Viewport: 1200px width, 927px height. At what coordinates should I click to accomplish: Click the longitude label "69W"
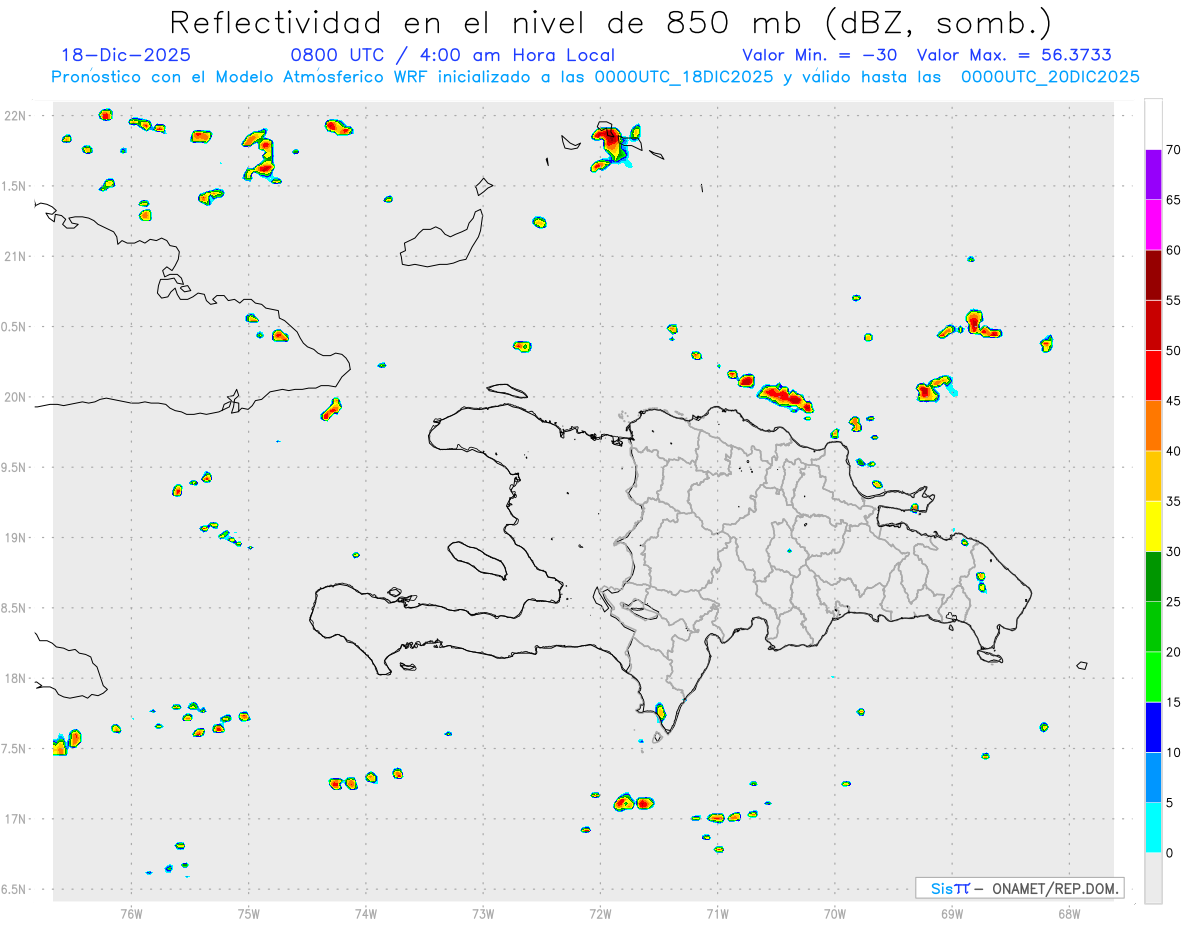coord(952,913)
